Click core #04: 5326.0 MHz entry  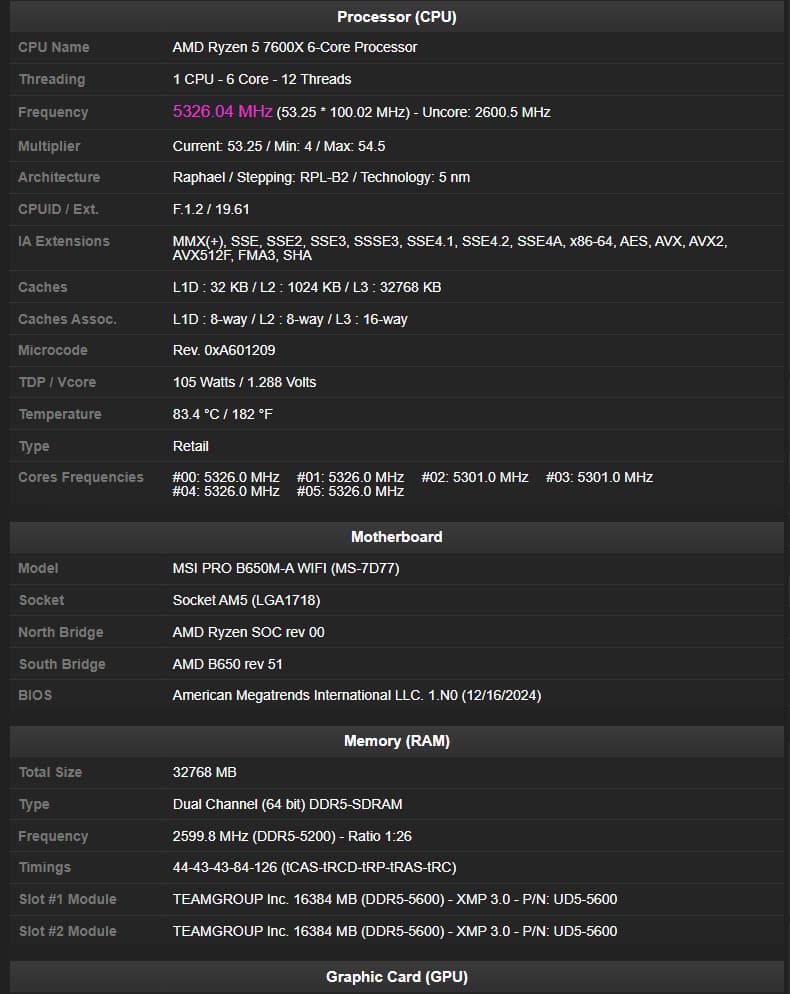pos(226,491)
